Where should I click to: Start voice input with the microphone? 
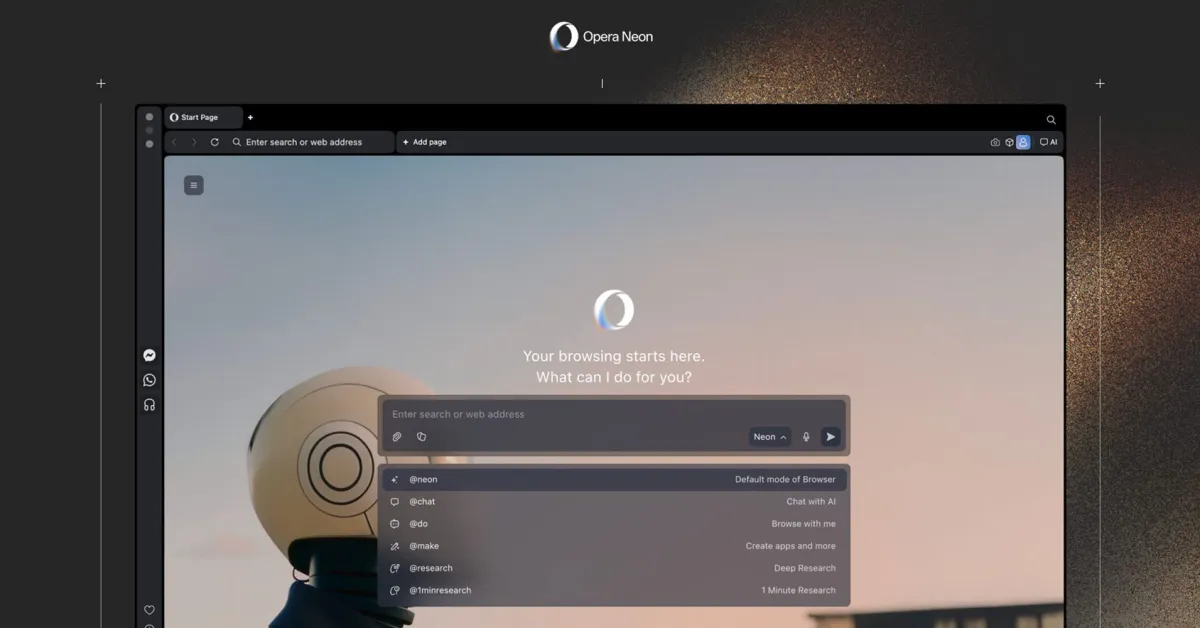[x=806, y=437]
